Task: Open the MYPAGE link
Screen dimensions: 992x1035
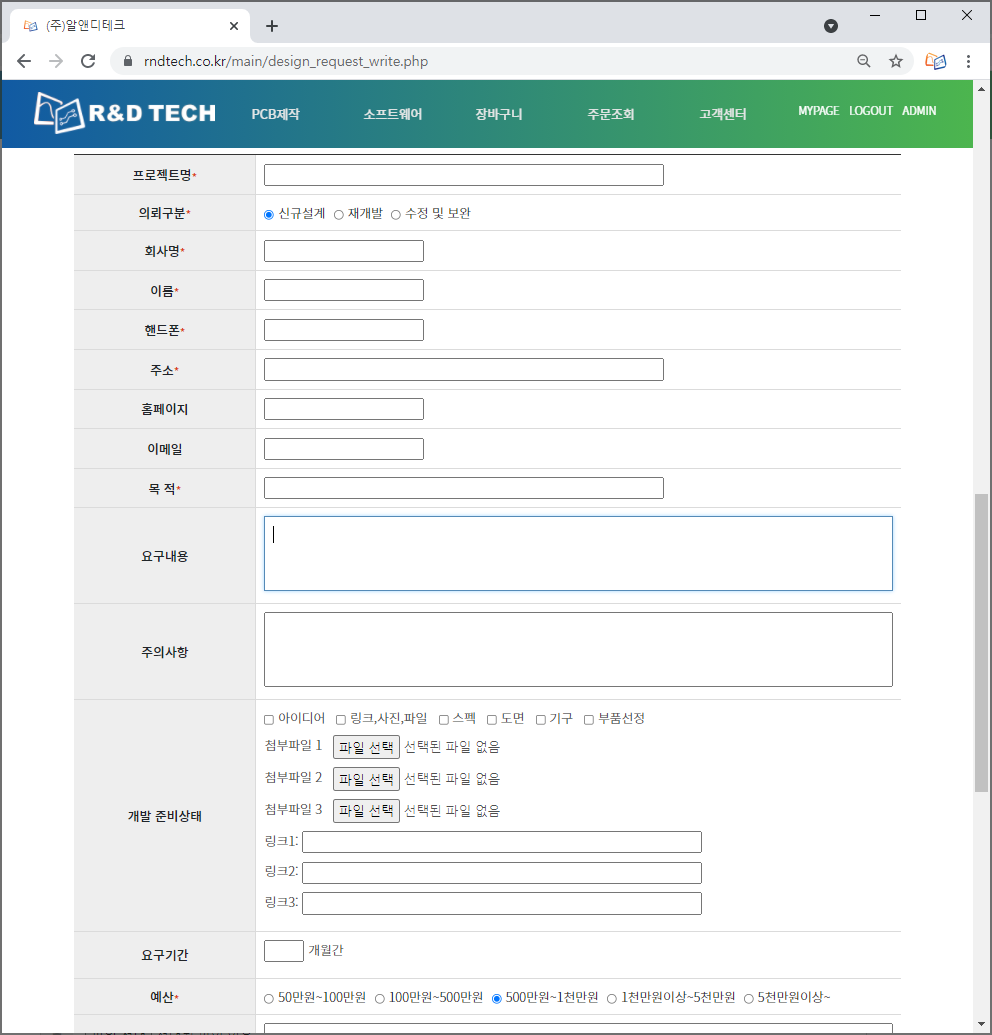Action: pyautogui.click(x=818, y=111)
